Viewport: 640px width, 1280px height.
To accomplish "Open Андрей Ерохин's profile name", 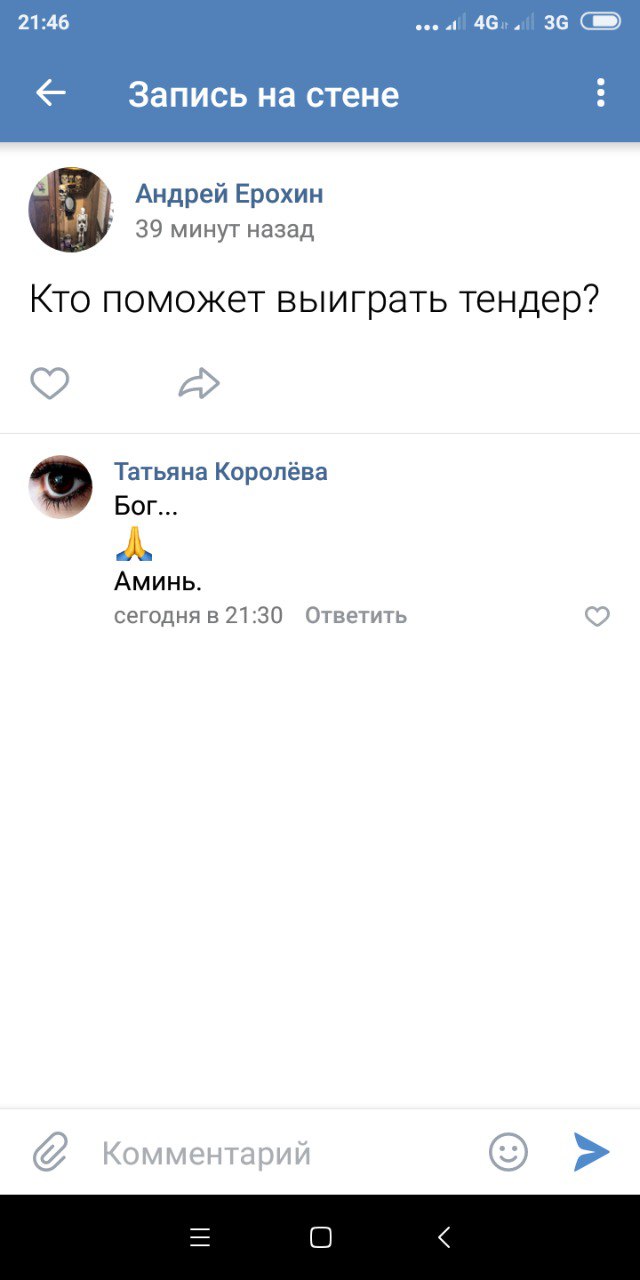I will point(229,193).
